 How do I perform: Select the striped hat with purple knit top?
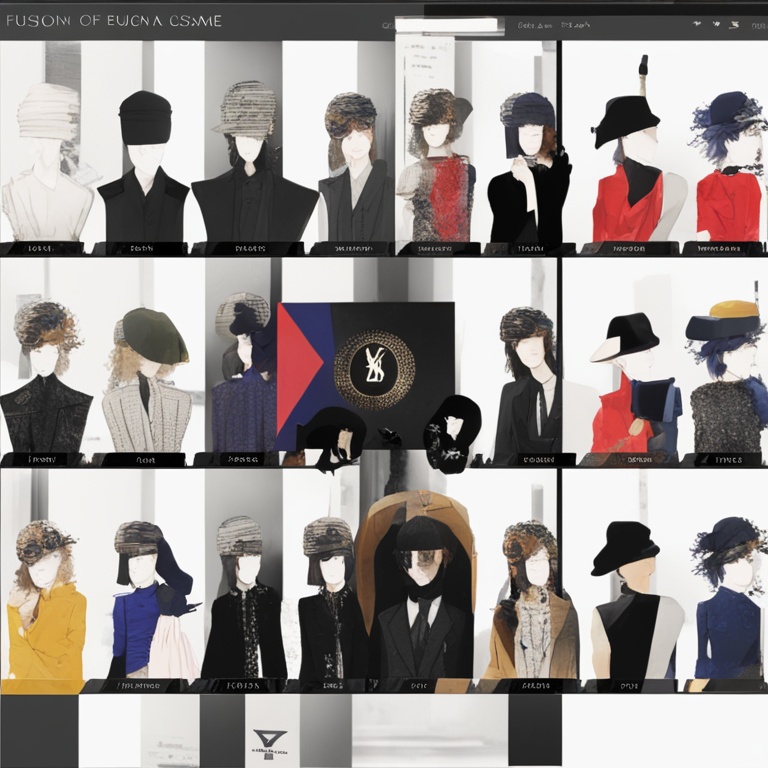pyautogui.click(x=244, y=372)
